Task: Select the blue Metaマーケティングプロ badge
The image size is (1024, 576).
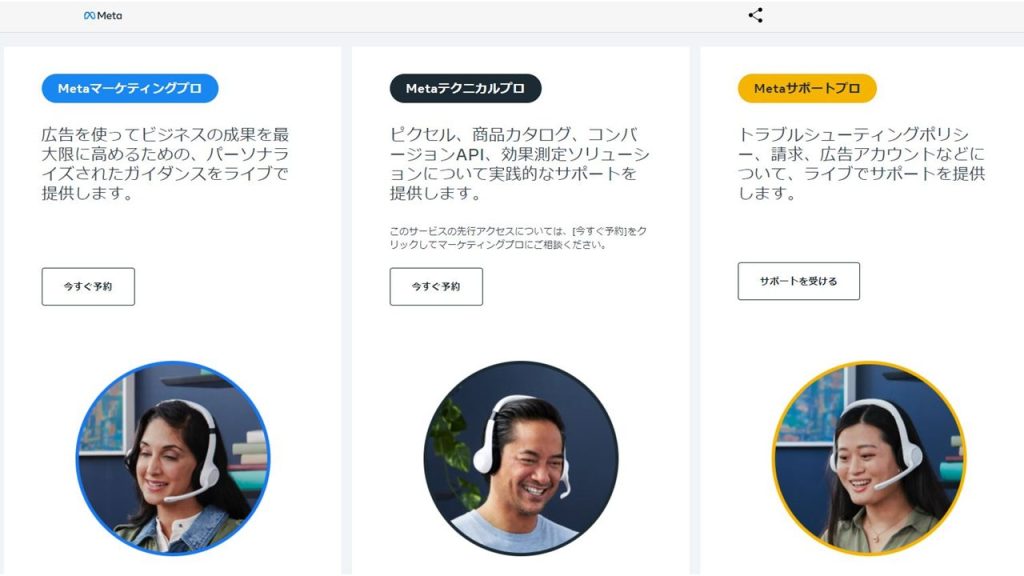Action: pyautogui.click(x=130, y=88)
